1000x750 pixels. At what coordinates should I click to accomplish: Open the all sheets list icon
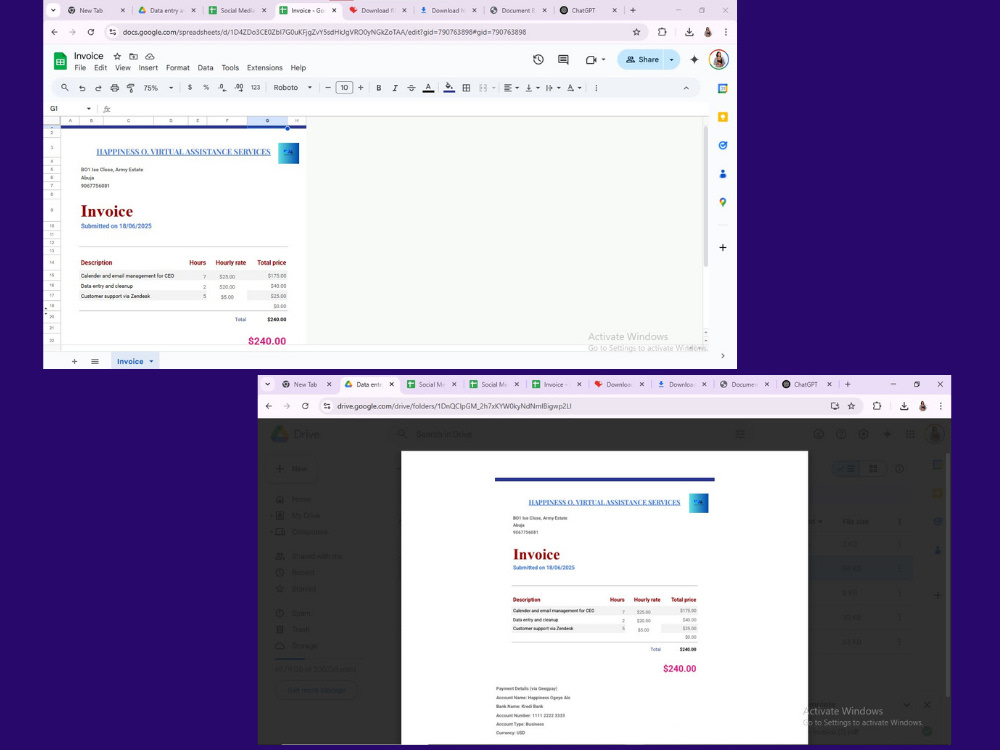click(x=94, y=362)
